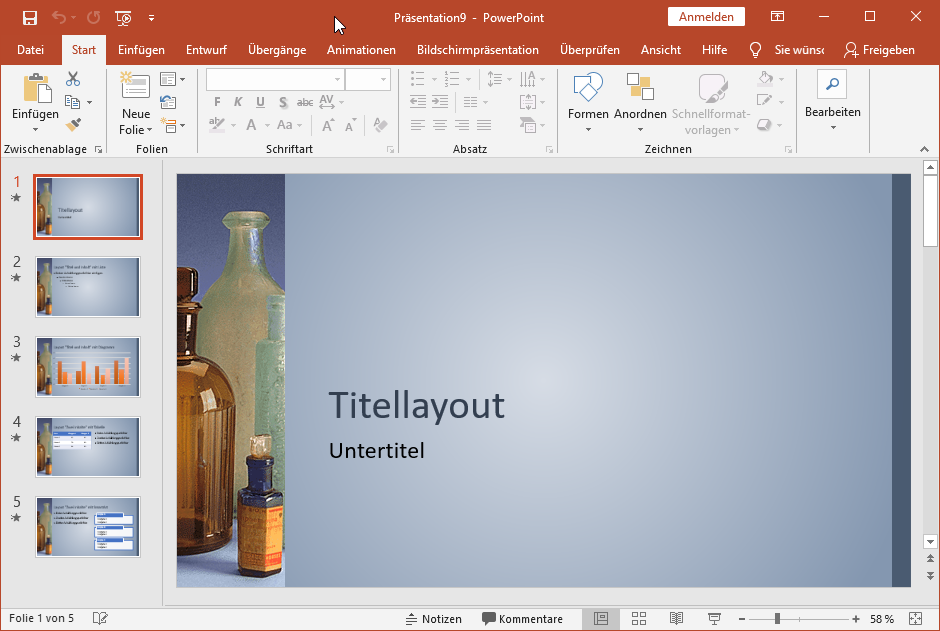Go to Bildschirmpräsentation tab
This screenshot has height=631, width=940.
tap(478, 50)
